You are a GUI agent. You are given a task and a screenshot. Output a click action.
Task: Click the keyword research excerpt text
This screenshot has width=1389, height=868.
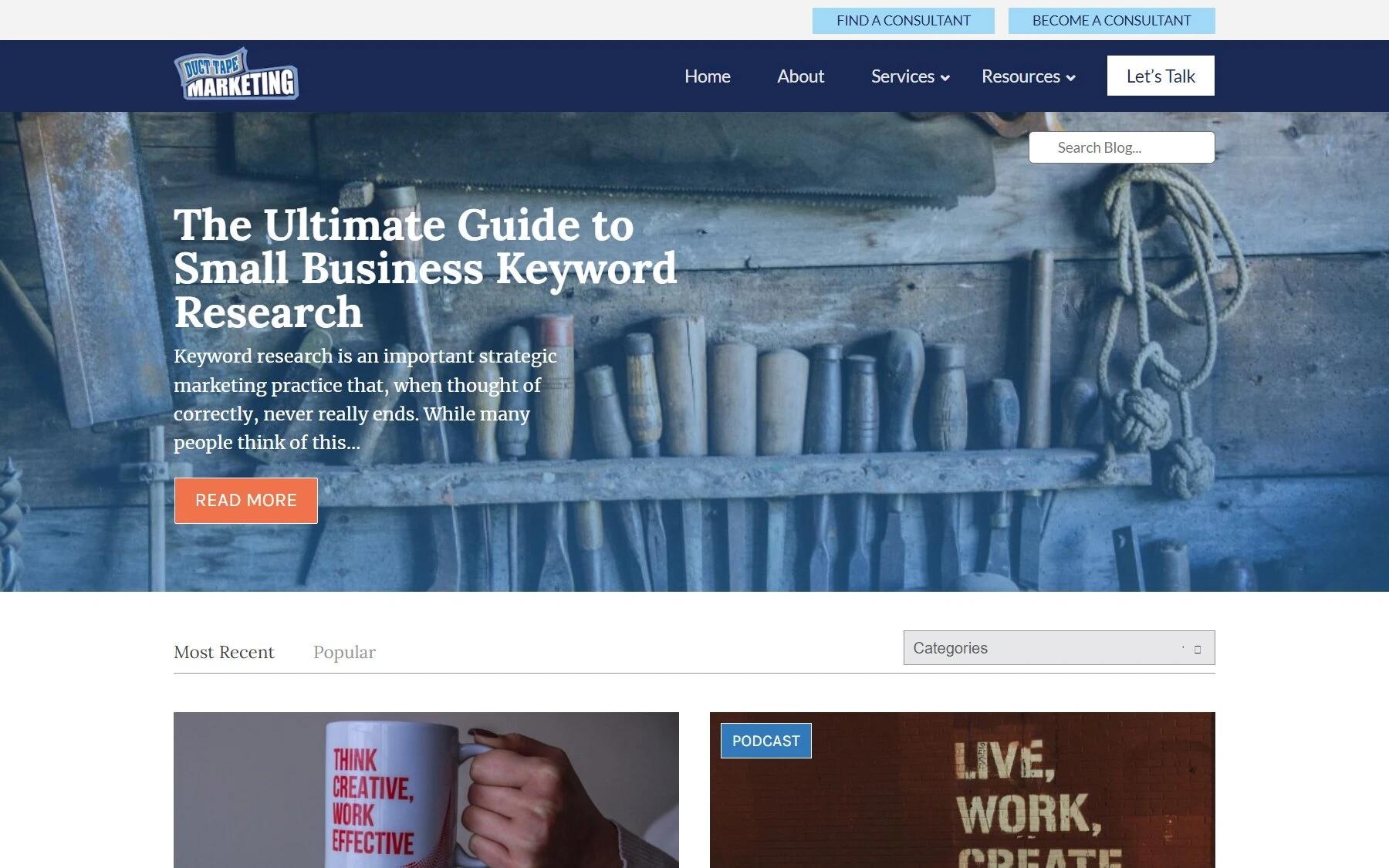(365, 399)
